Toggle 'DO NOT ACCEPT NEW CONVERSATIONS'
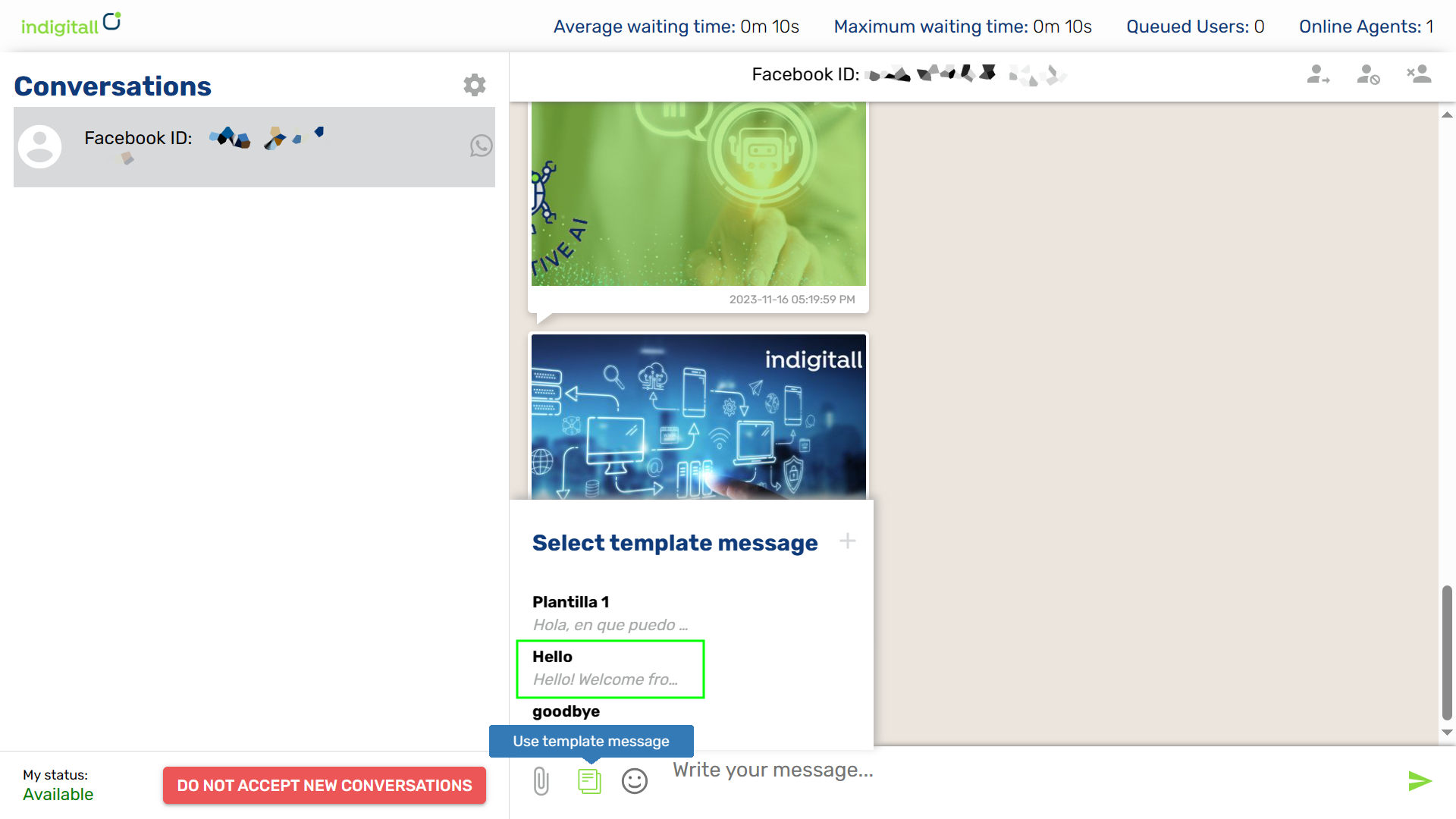This screenshot has width=1456, height=819. point(324,785)
